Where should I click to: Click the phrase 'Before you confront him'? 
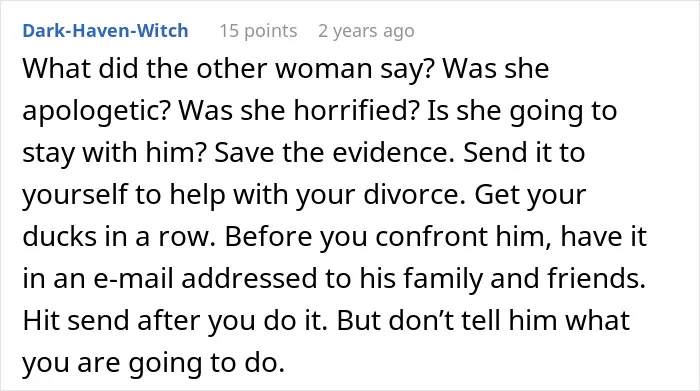pyautogui.click(x=388, y=237)
